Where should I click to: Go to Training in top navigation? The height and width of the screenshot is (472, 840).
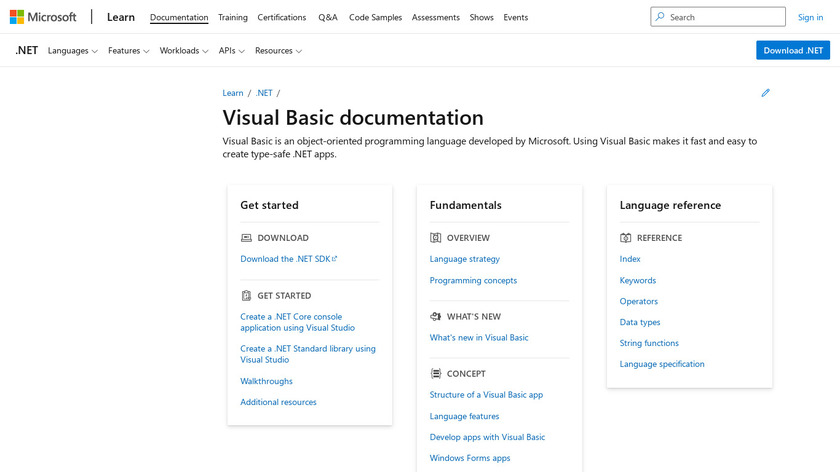(232, 17)
